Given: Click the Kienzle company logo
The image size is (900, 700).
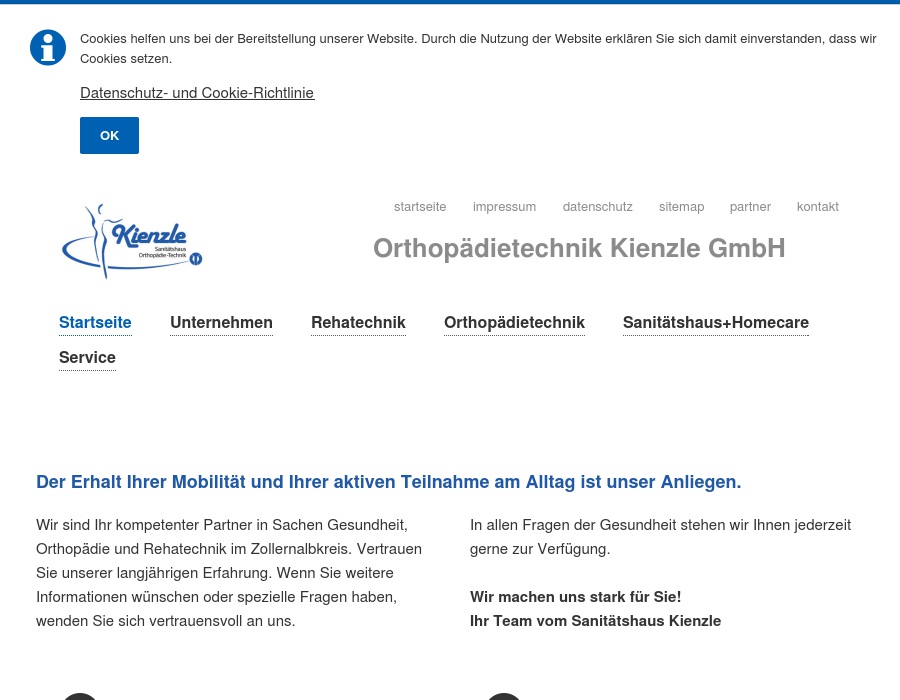Looking at the screenshot, I should point(131,240).
